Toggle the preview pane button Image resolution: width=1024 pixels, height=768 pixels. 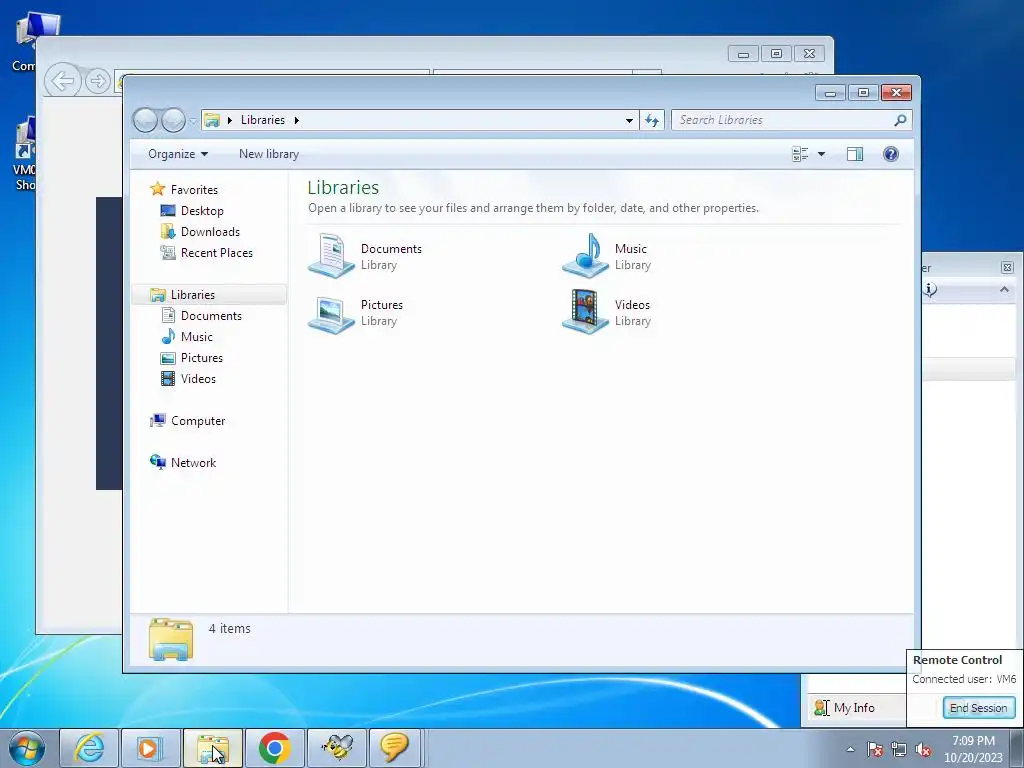click(855, 154)
